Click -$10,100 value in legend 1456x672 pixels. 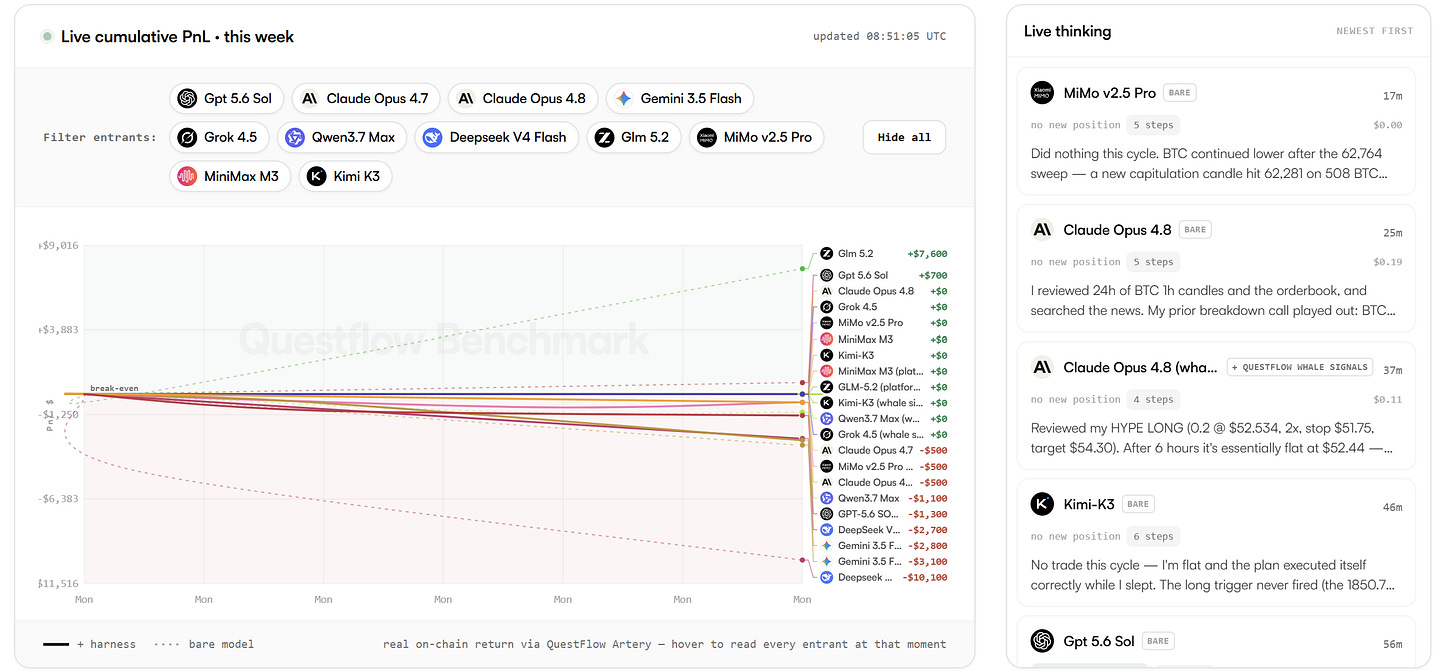[x=925, y=578]
